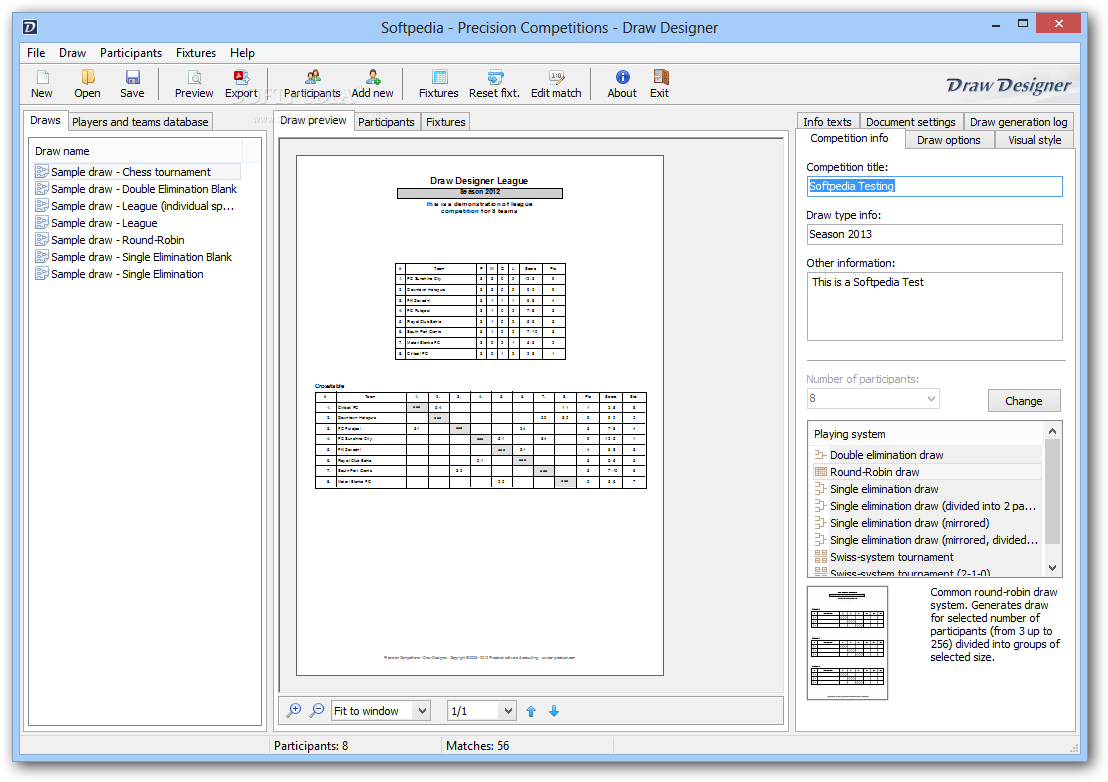Viewport: 1108px width, 782px height.
Task: Open the Participants menu
Action: [x=131, y=53]
